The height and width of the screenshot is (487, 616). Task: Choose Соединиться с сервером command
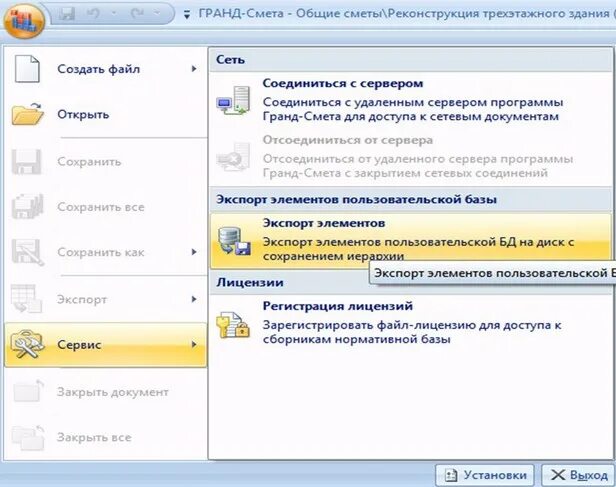pos(410,100)
